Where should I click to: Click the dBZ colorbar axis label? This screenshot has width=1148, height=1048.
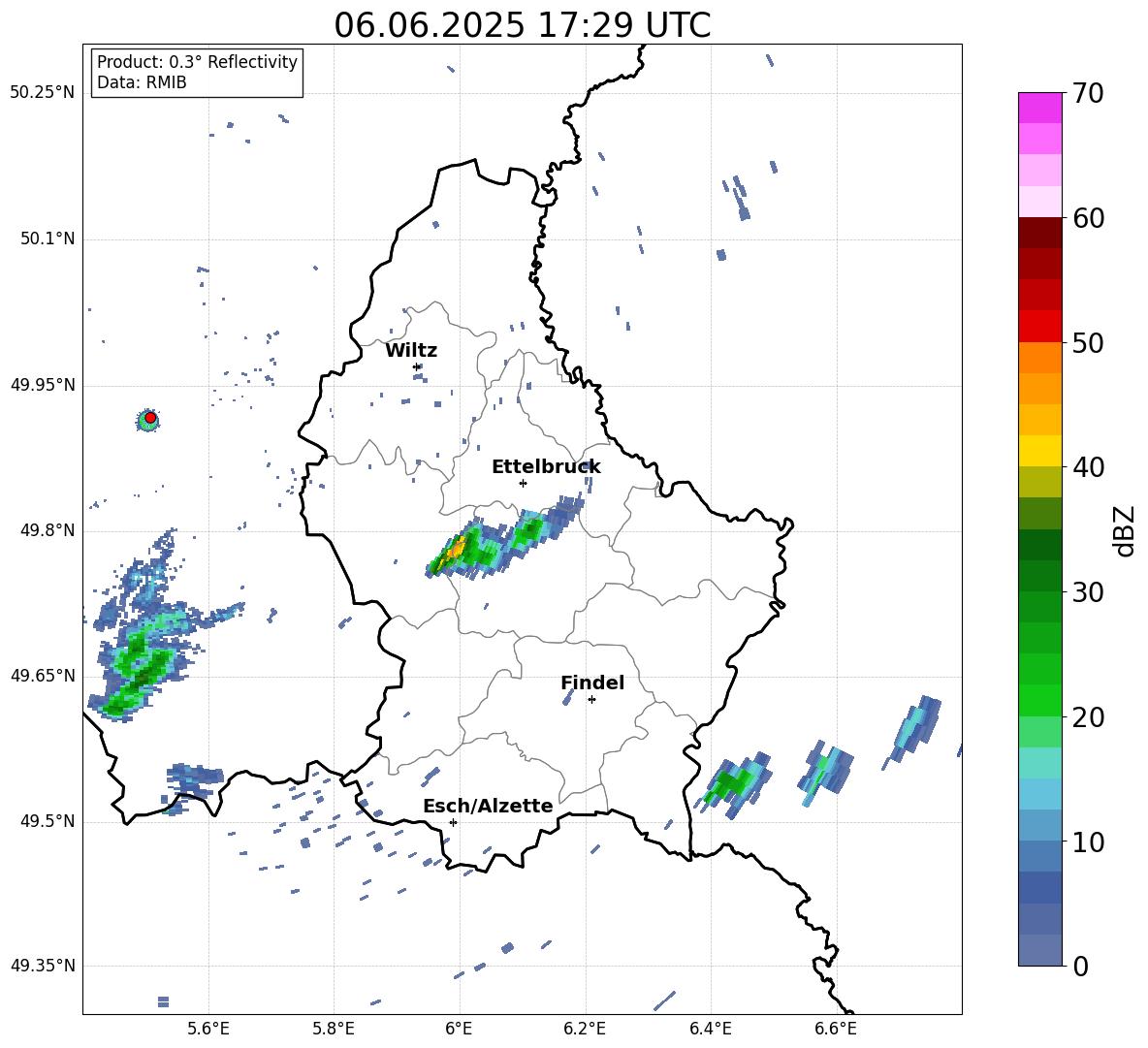coord(1126,530)
